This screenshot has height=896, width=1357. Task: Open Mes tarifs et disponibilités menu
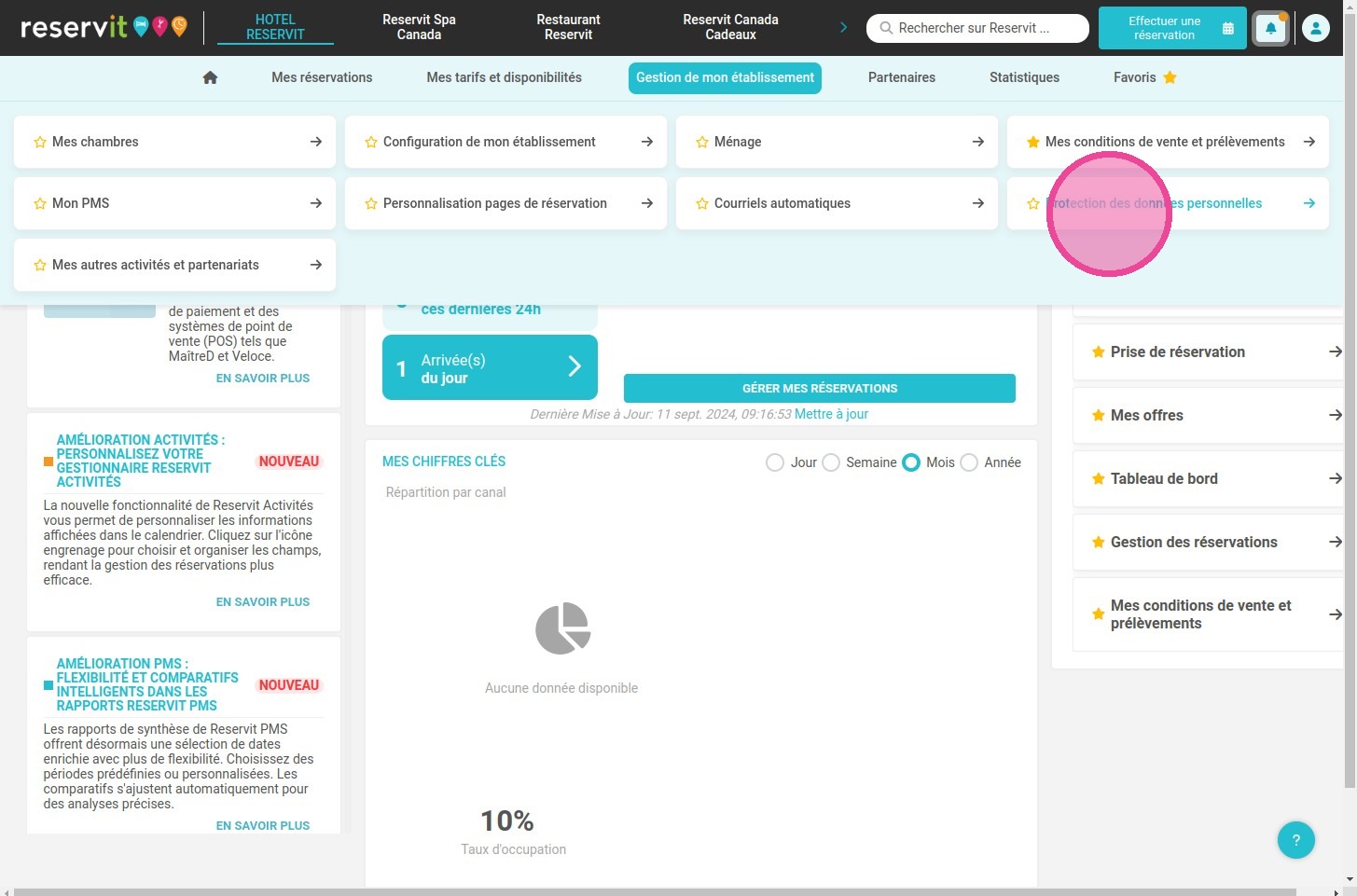pos(504,77)
